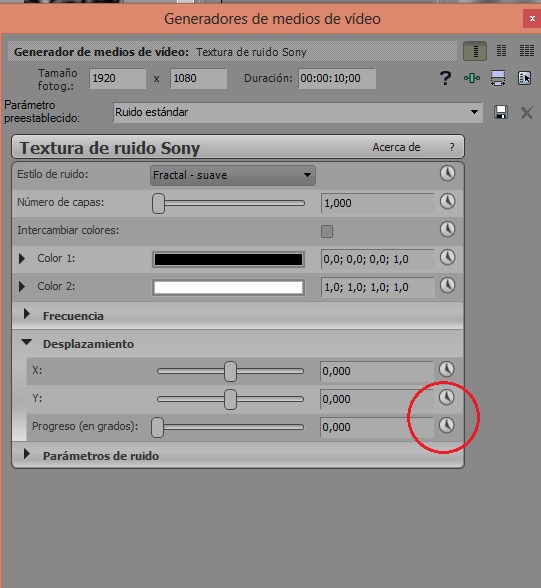
Task: Click the Duración field showing 00:00:10;00
Action: (337, 78)
